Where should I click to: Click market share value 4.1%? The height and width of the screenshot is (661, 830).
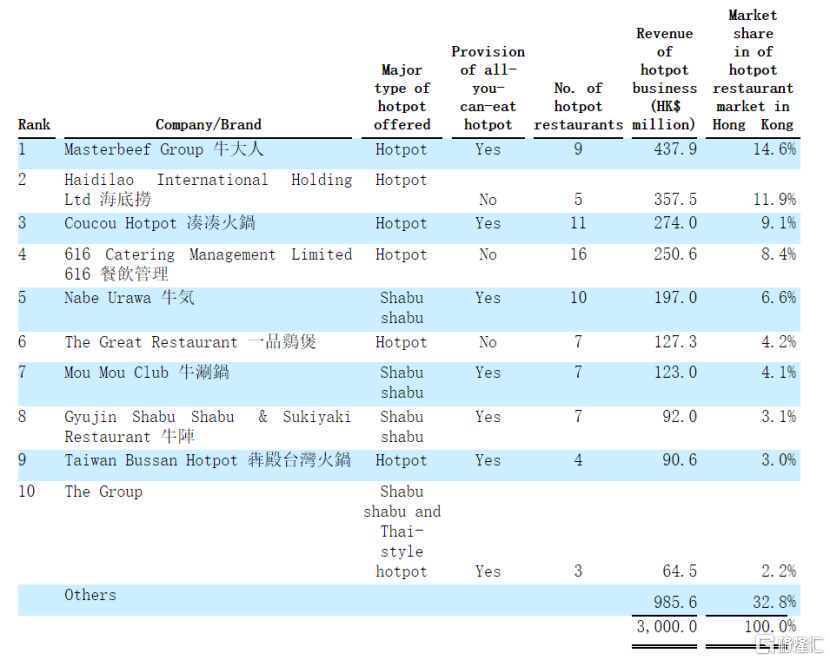tap(778, 373)
